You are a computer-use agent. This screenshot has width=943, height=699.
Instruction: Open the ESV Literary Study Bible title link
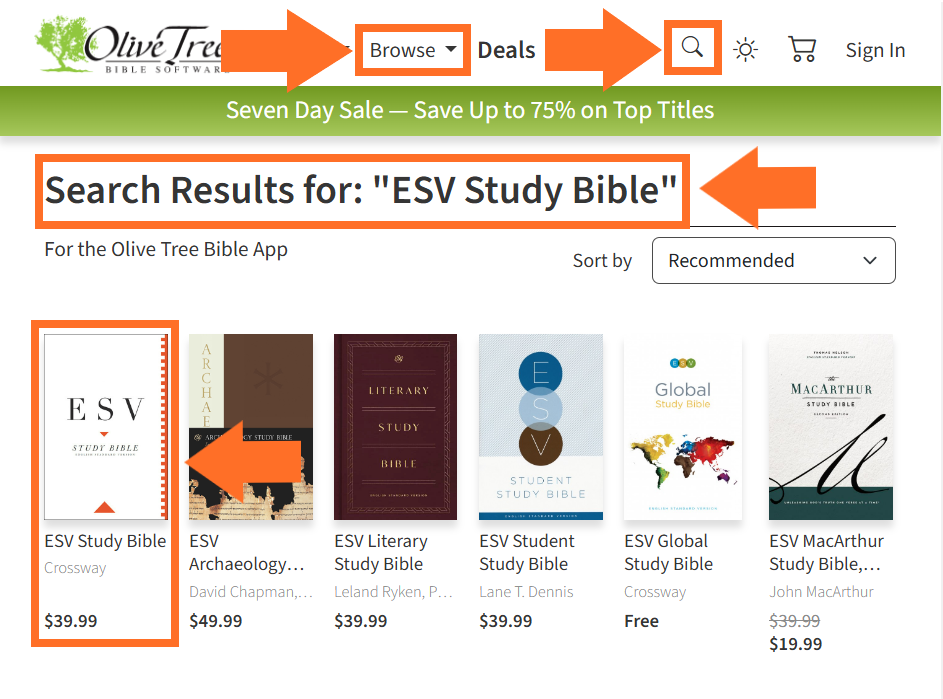380,552
